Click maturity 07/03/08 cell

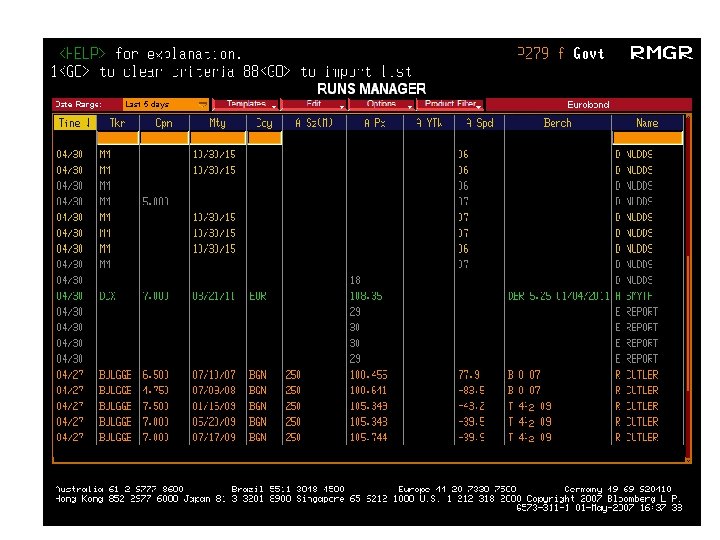(x=214, y=390)
